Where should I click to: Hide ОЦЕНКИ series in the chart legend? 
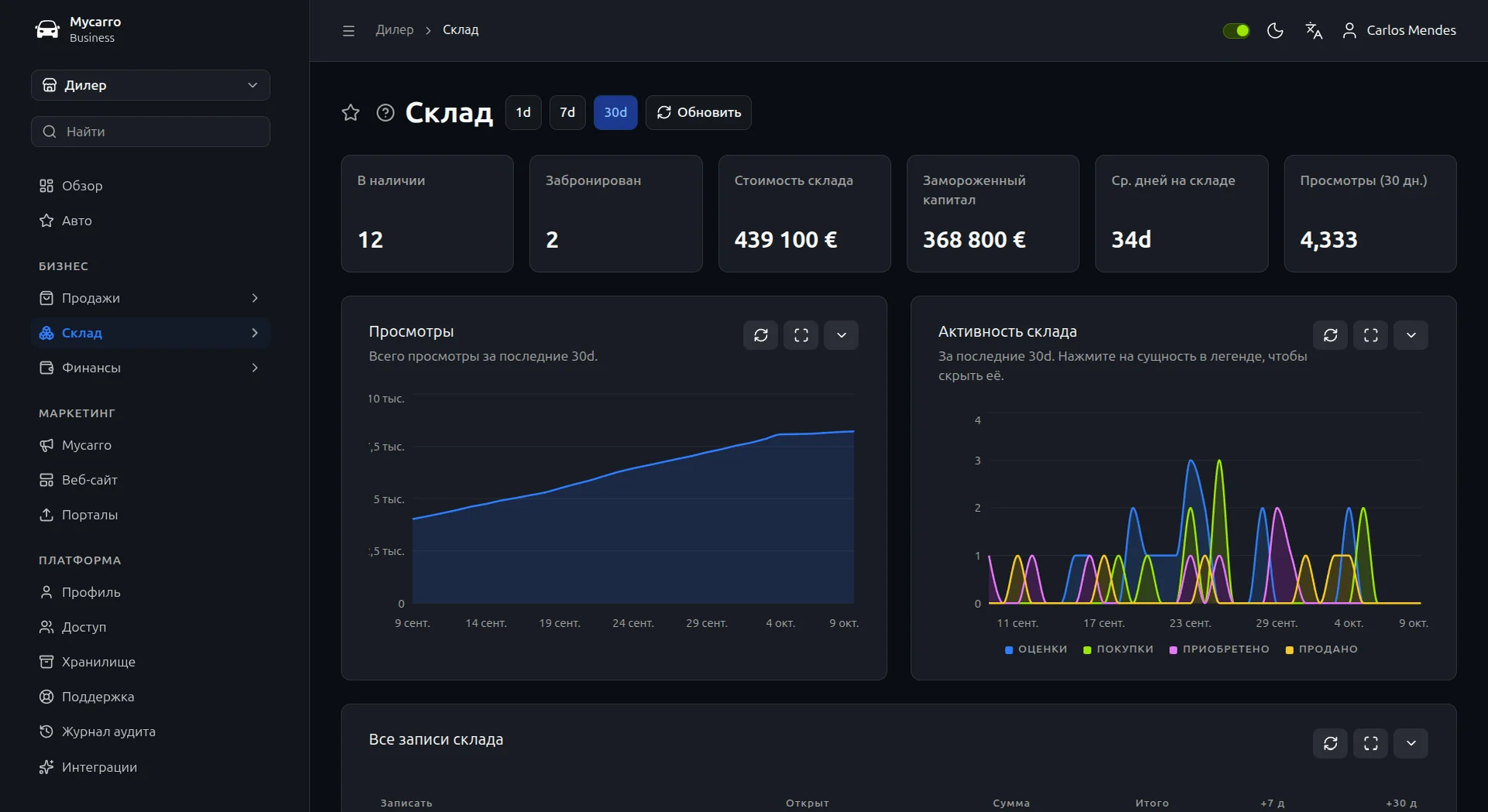coord(1036,649)
